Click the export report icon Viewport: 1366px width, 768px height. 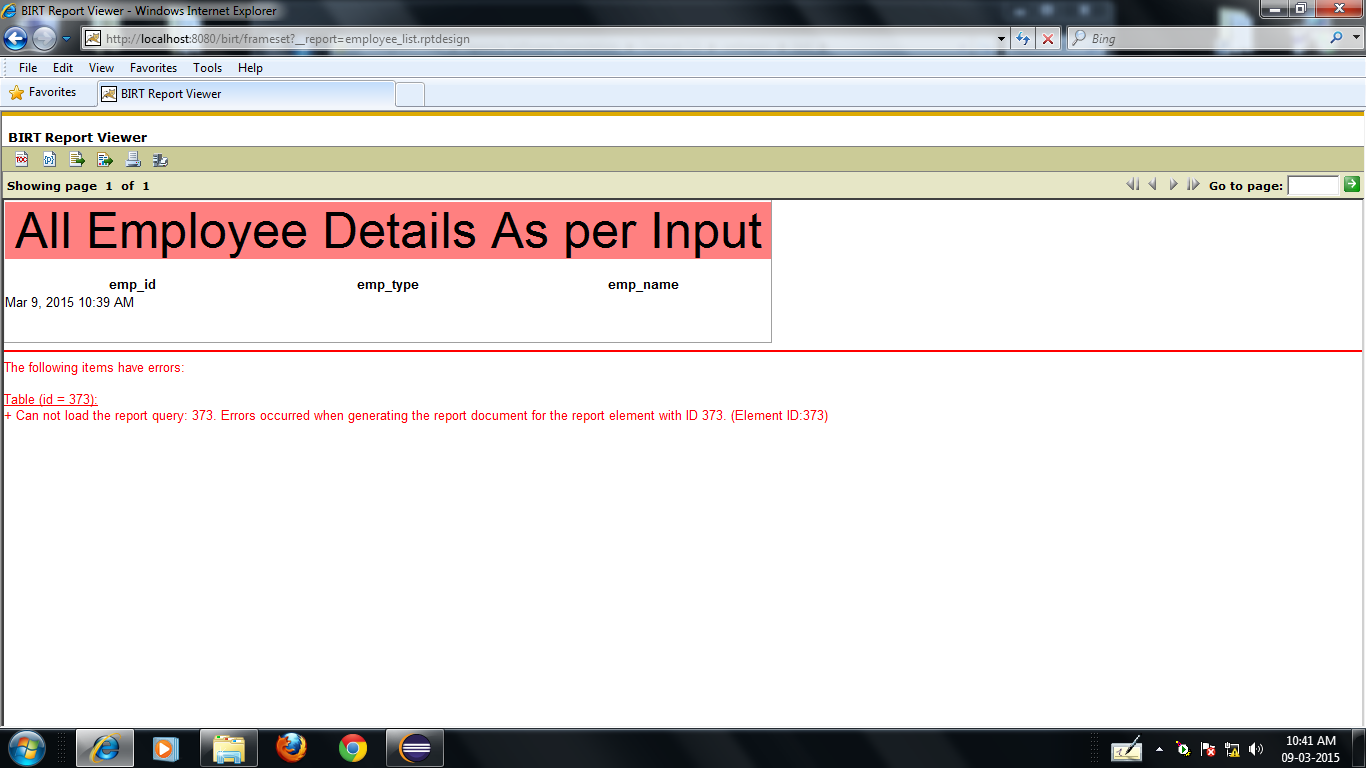pyautogui.click(x=105, y=159)
